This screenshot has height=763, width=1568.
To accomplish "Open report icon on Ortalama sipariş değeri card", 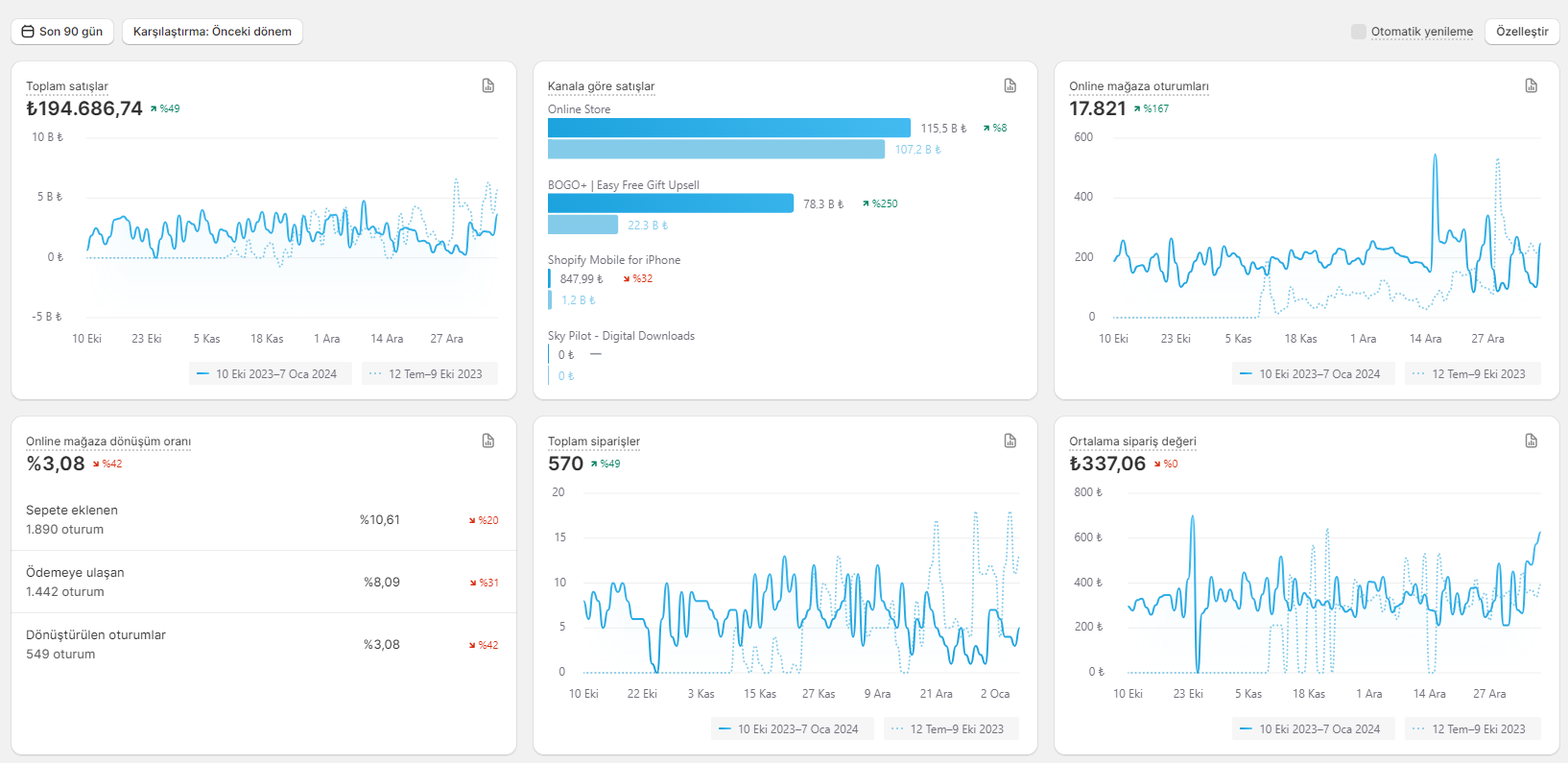I will (1532, 441).
